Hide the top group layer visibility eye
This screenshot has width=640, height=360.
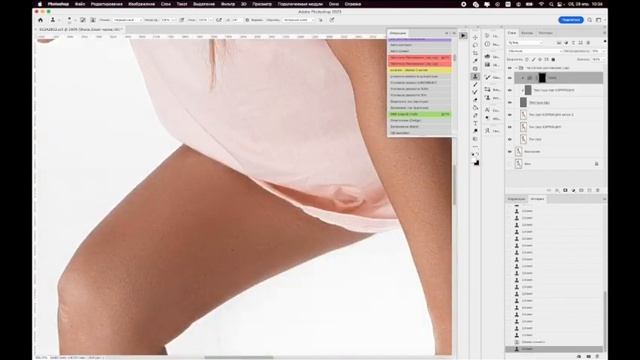[x=510, y=68]
